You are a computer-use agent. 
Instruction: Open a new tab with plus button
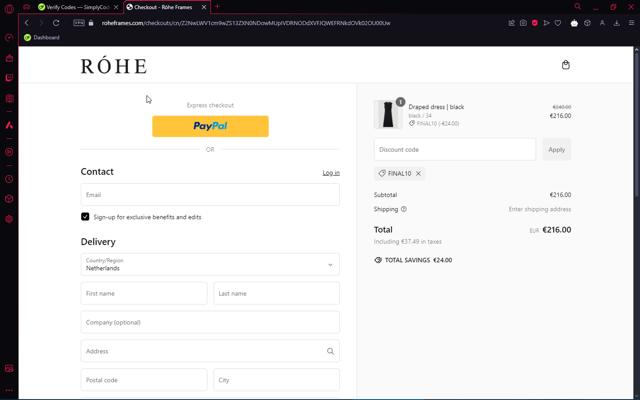(217, 7)
